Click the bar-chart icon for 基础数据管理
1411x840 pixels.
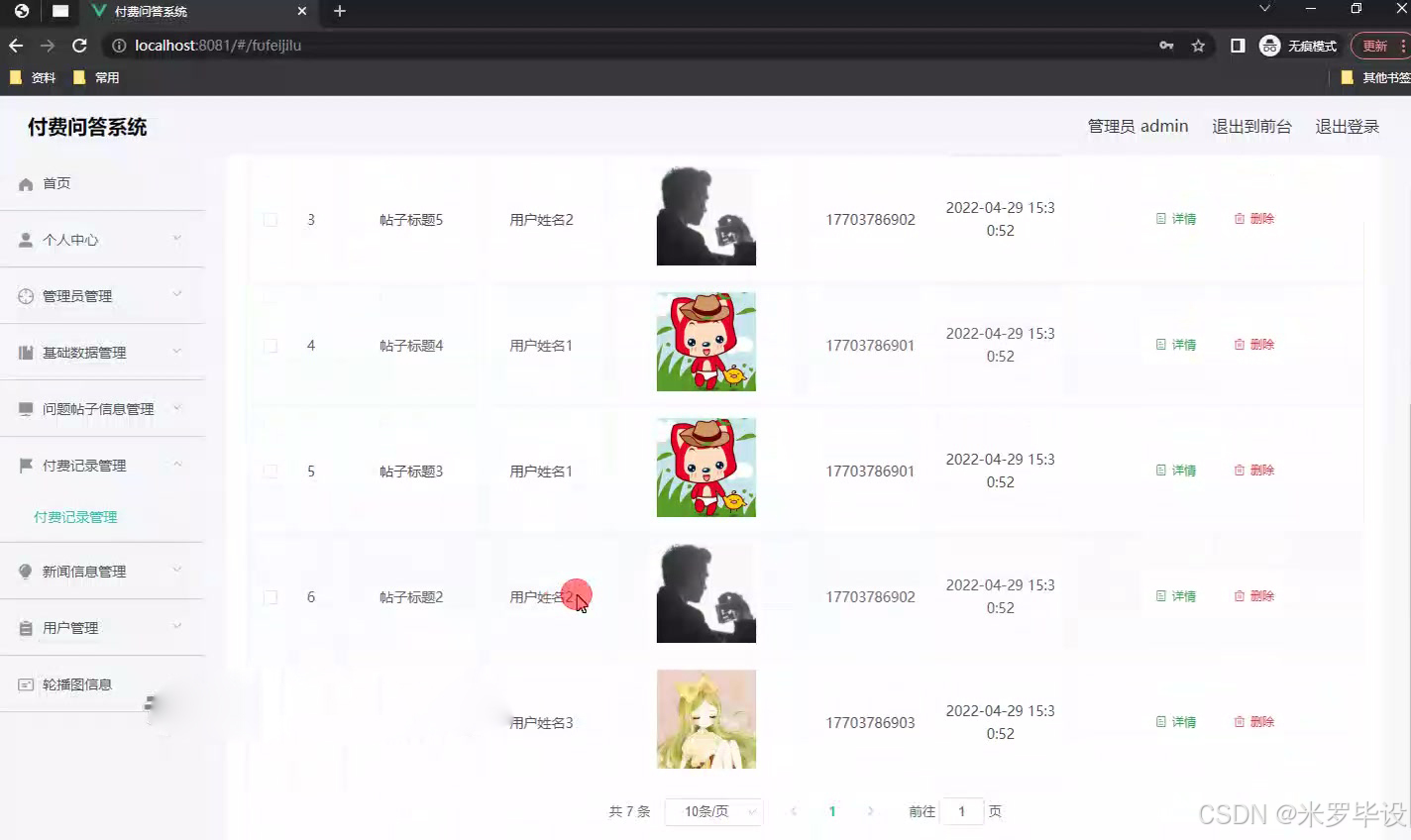25,352
